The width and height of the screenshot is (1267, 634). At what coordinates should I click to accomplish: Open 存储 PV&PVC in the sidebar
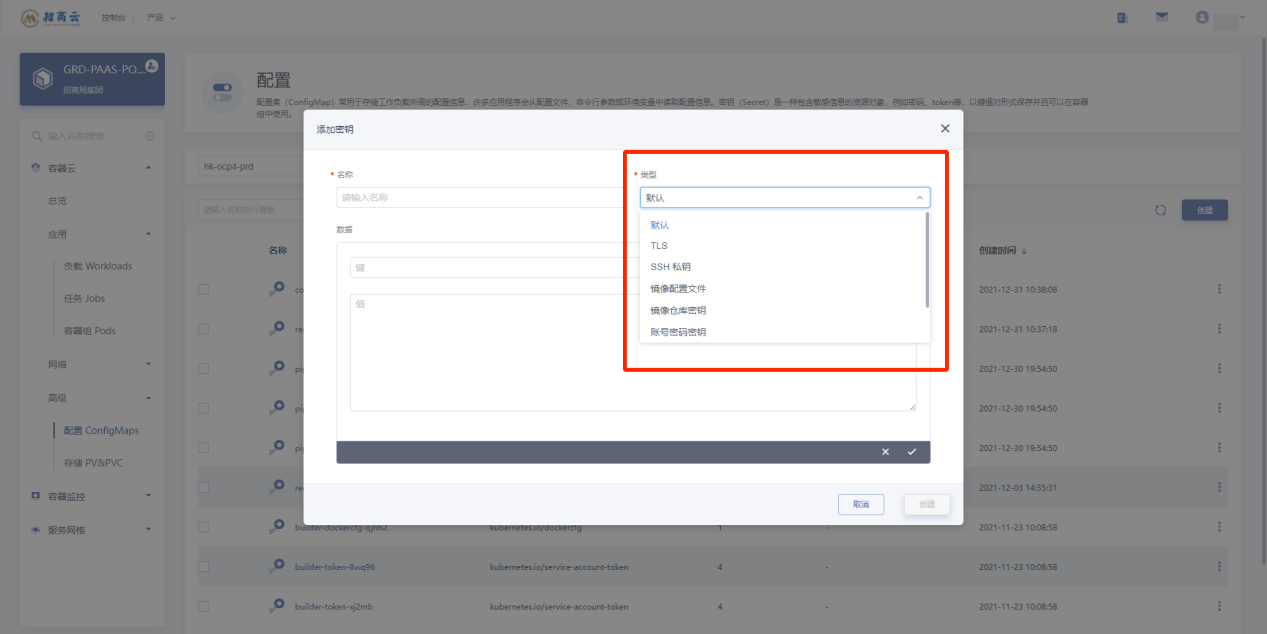93,463
